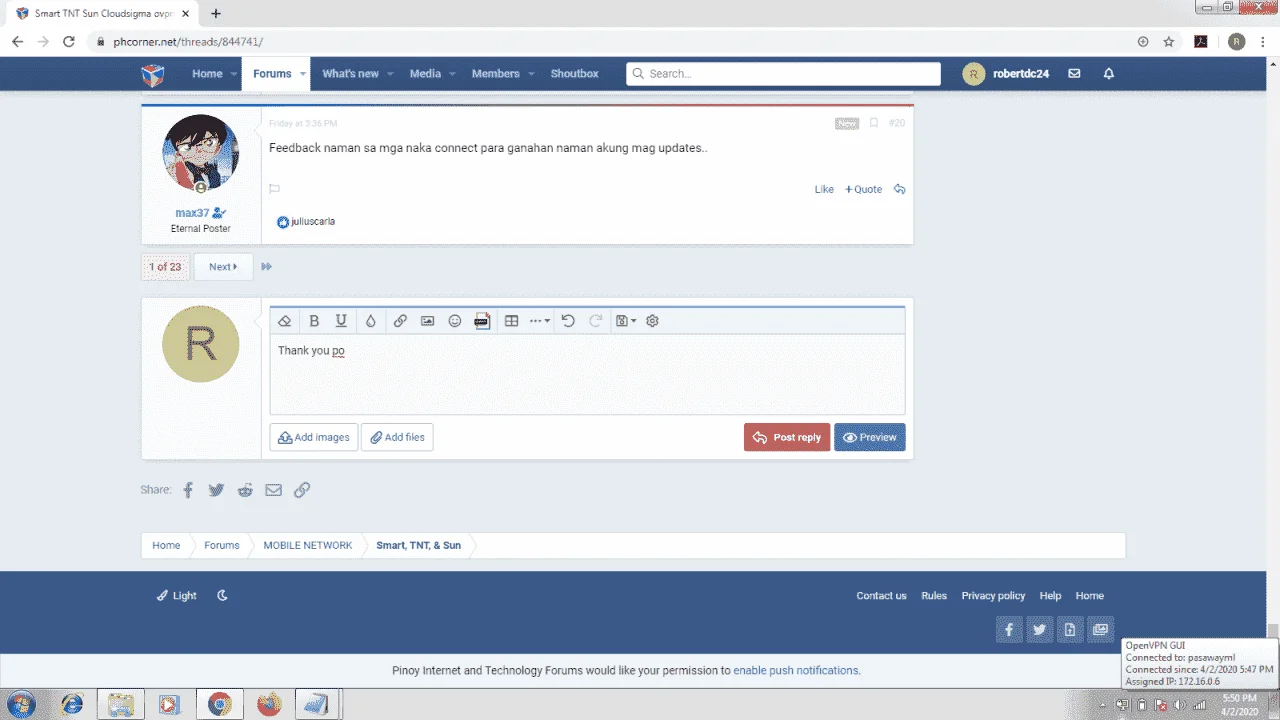Click the redo arrow in the editor

pos(595,321)
